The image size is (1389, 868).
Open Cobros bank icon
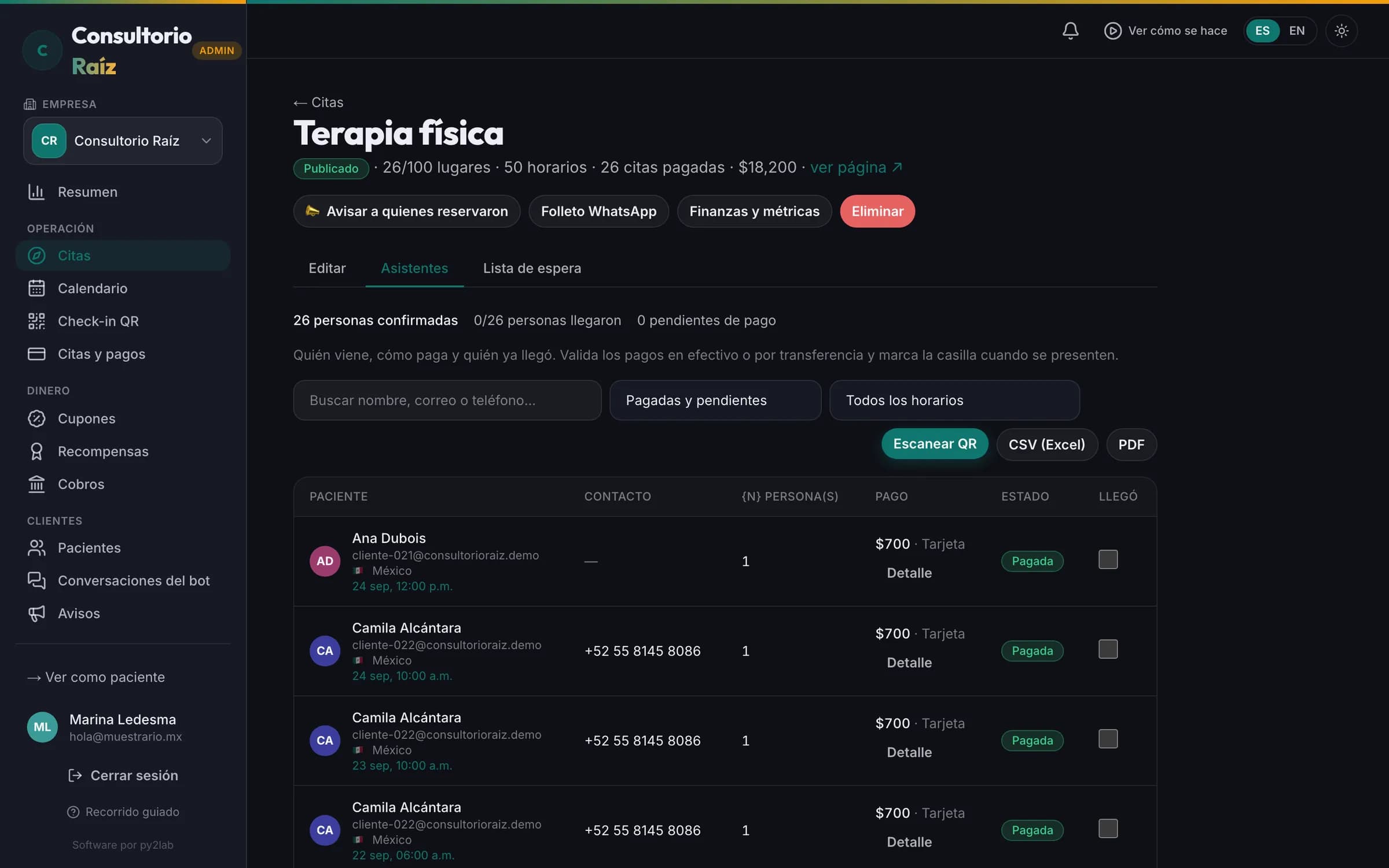pyautogui.click(x=36, y=484)
